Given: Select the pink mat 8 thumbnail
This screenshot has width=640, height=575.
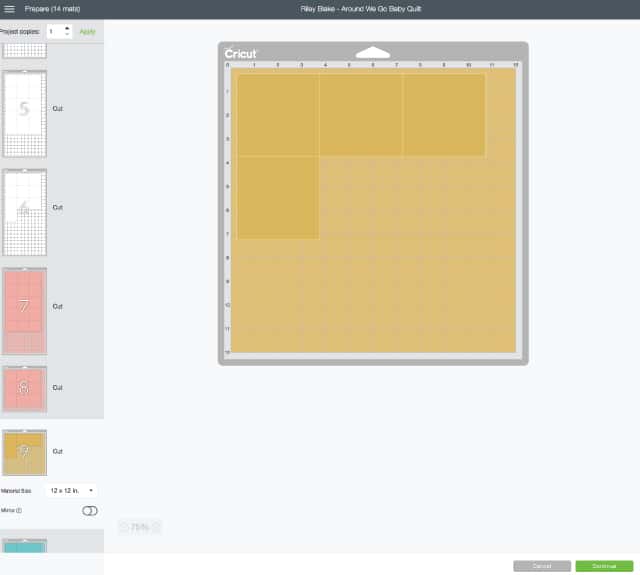Looking at the screenshot, I should (x=24, y=389).
